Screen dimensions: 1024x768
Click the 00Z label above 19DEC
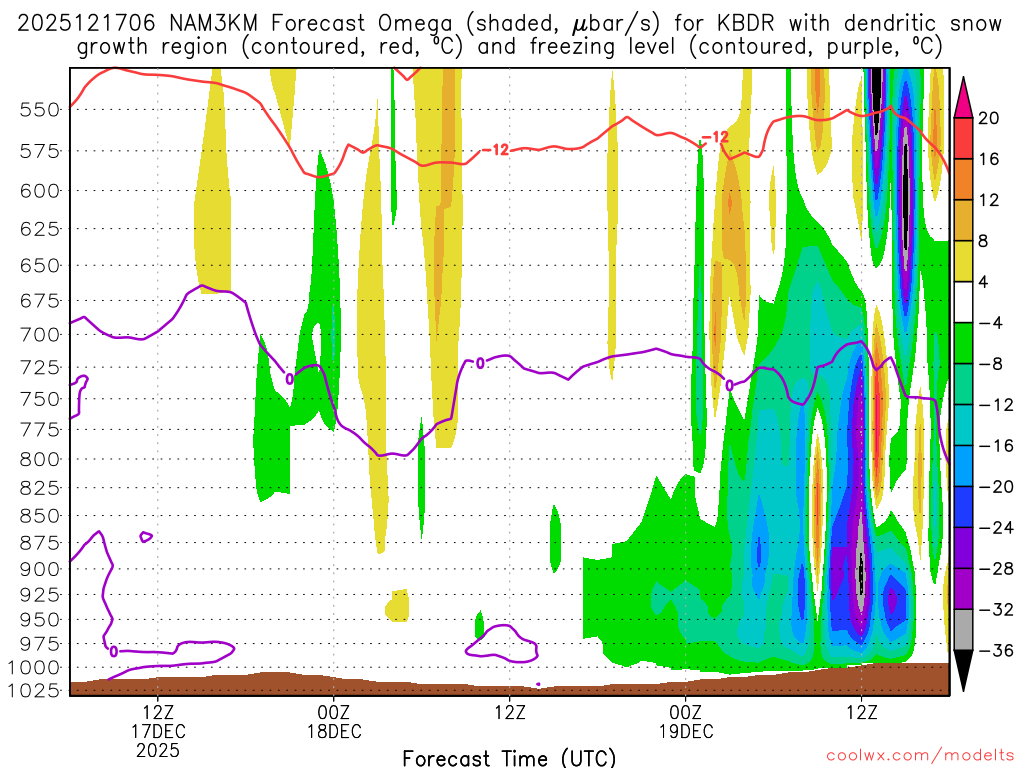coord(686,712)
